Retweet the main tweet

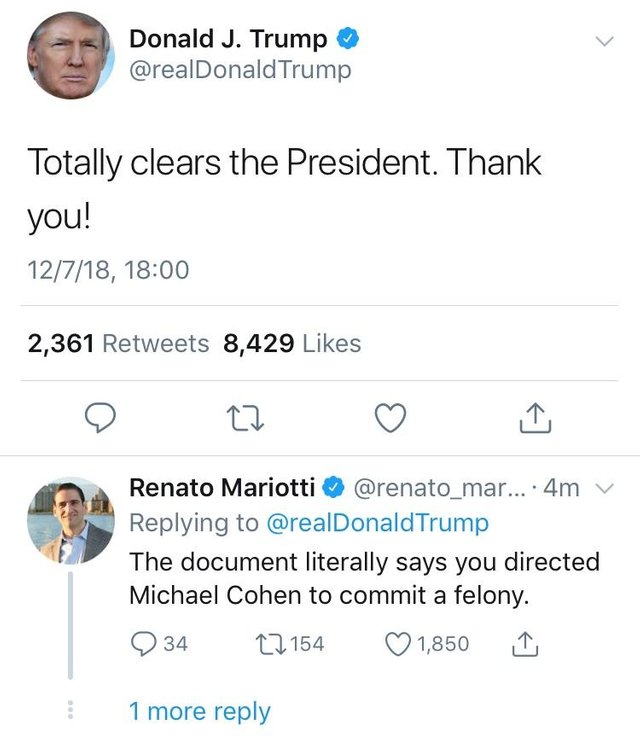coord(245,419)
